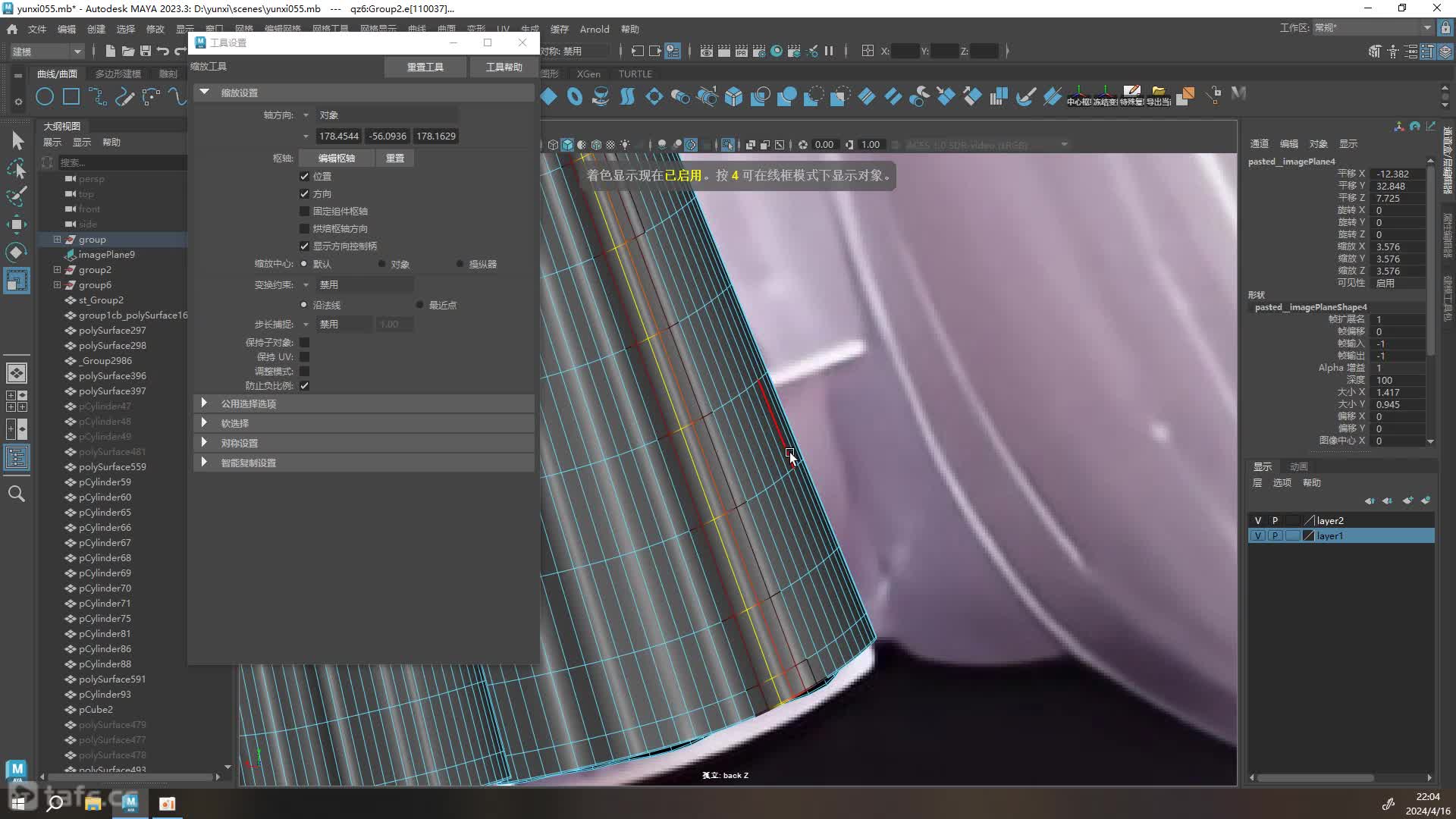Viewport: 1456px width, 819px height.
Task: Open the 文件 menu
Action: pyautogui.click(x=37, y=29)
